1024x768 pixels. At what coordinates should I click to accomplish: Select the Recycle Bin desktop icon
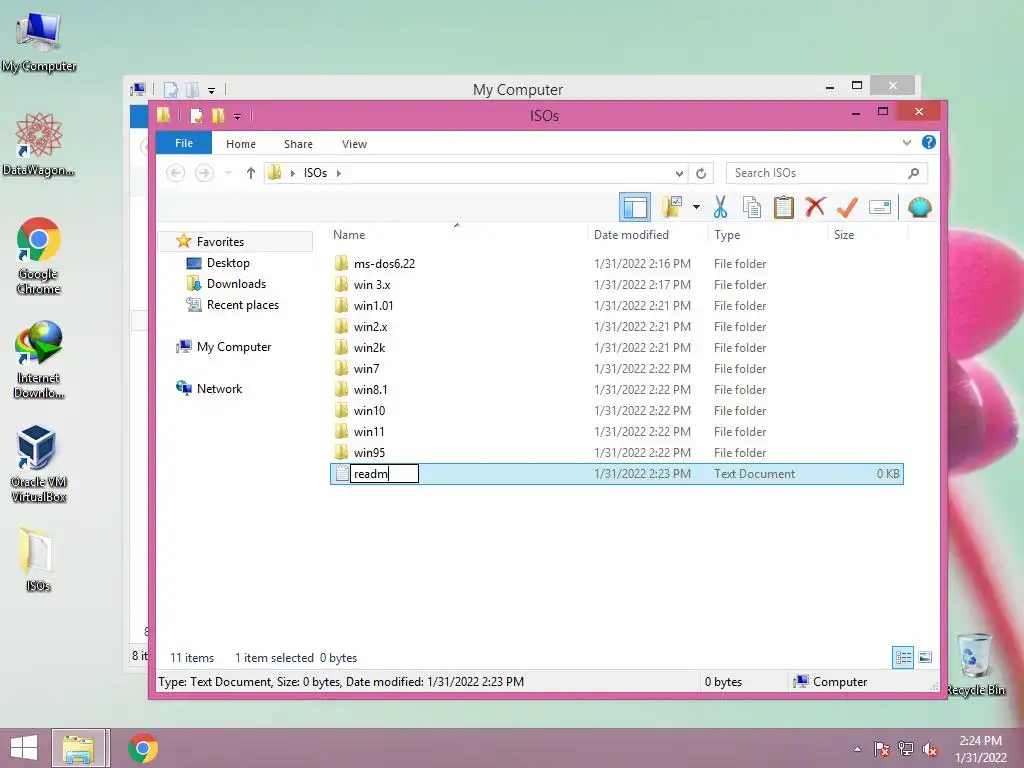pos(976,664)
